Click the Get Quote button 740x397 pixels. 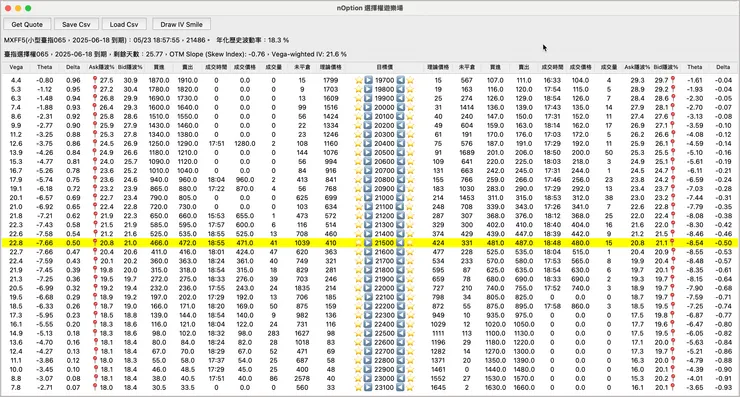[x=27, y=24]
